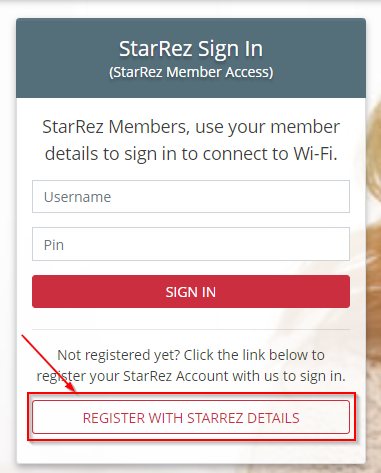Viewport: 381px width, 473px height.
Task: Click 'sign in.' at the end of register text
Action: coord(323,376)
